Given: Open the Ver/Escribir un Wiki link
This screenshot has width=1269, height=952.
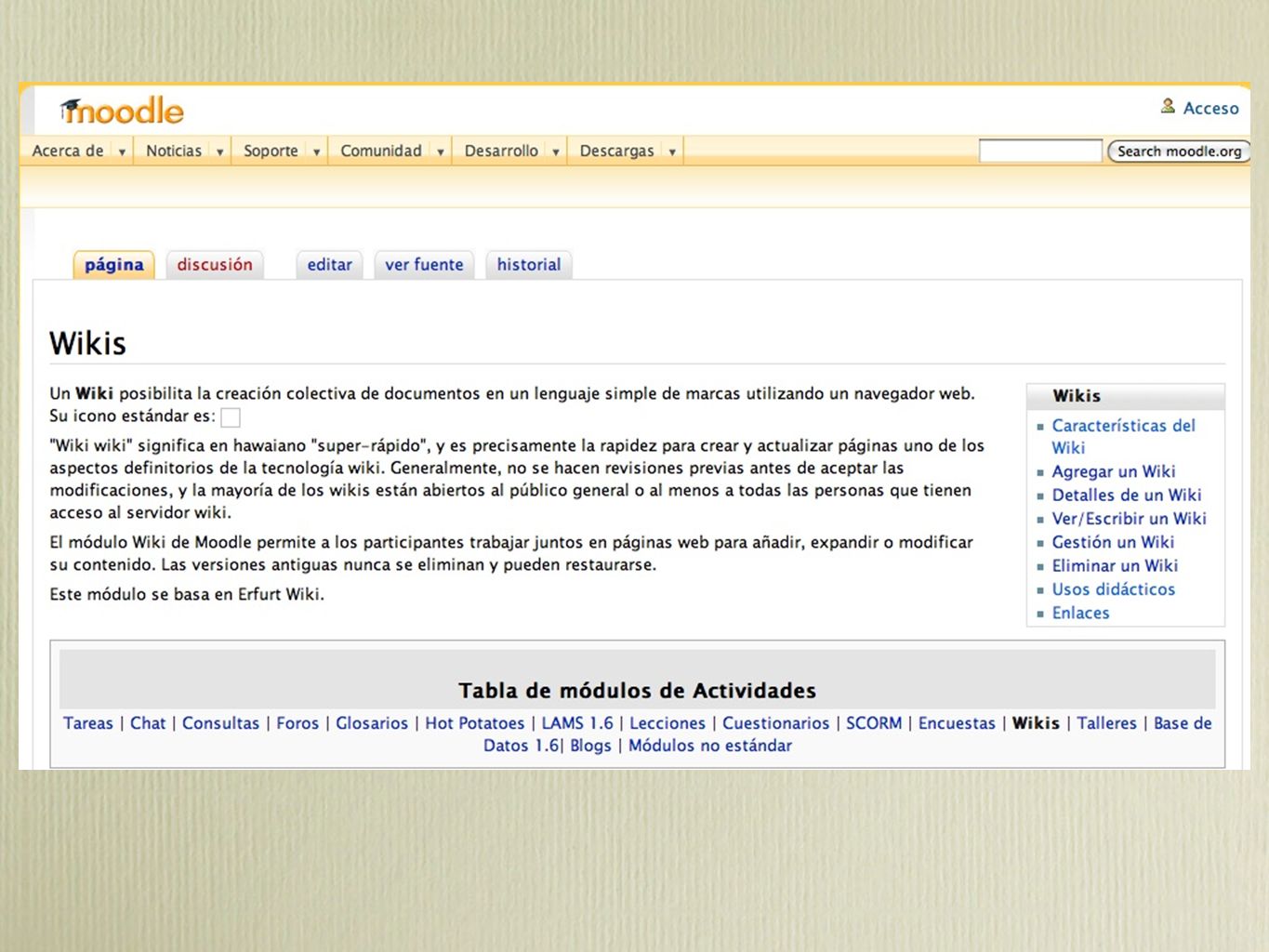Looking at the screenshot, I should click(x=1130, y=518).
